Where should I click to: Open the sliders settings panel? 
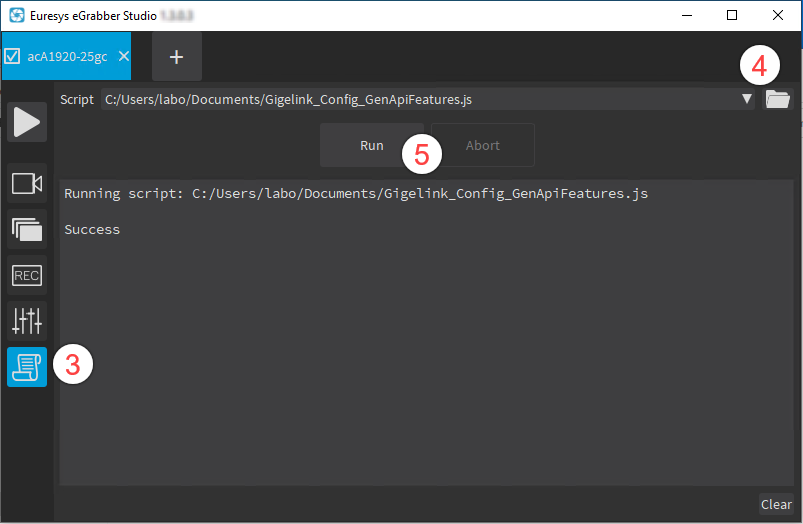click(x=27, y=321)
